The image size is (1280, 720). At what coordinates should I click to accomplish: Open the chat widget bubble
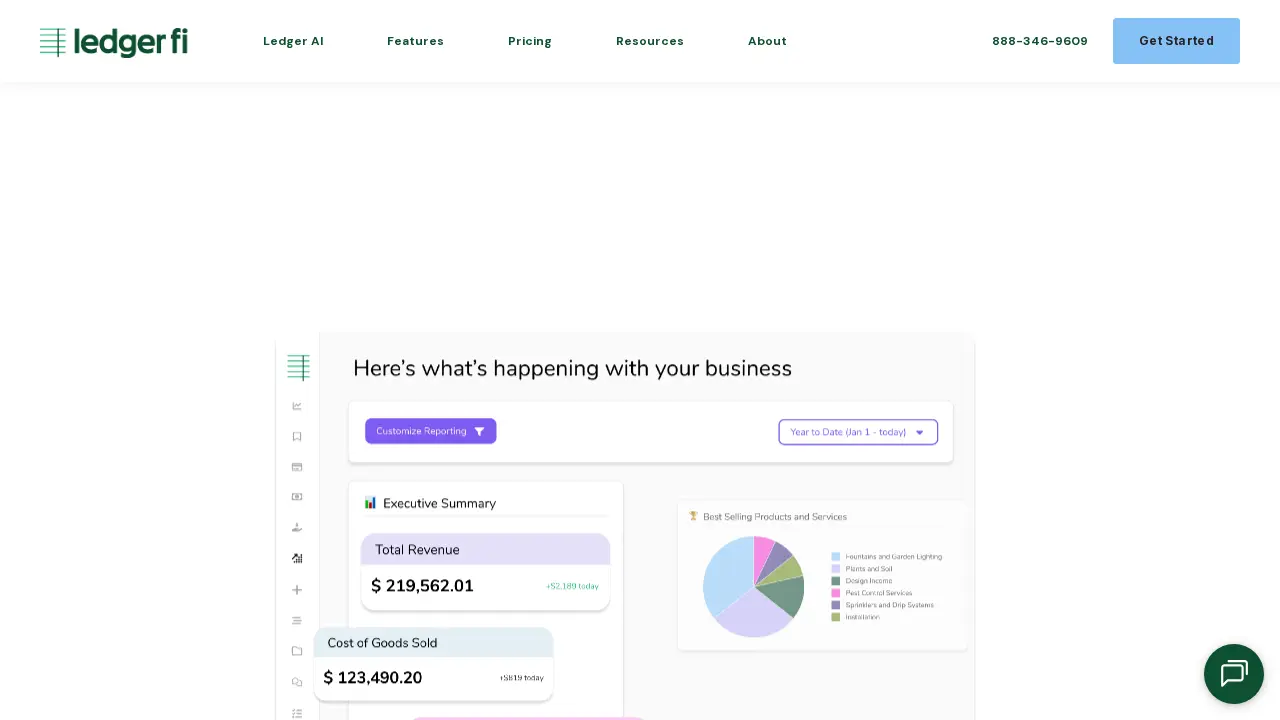(x=1234, y=674)
